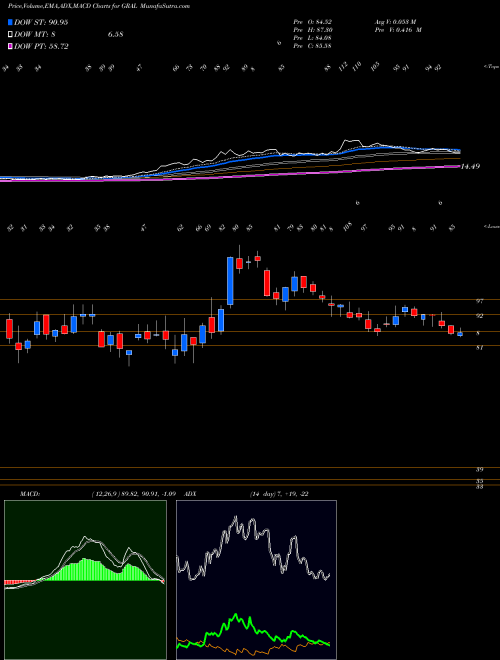Click the ADX label above dark panel
The height and width of the screenshot is (660, 500).
(x=190, y=494)
